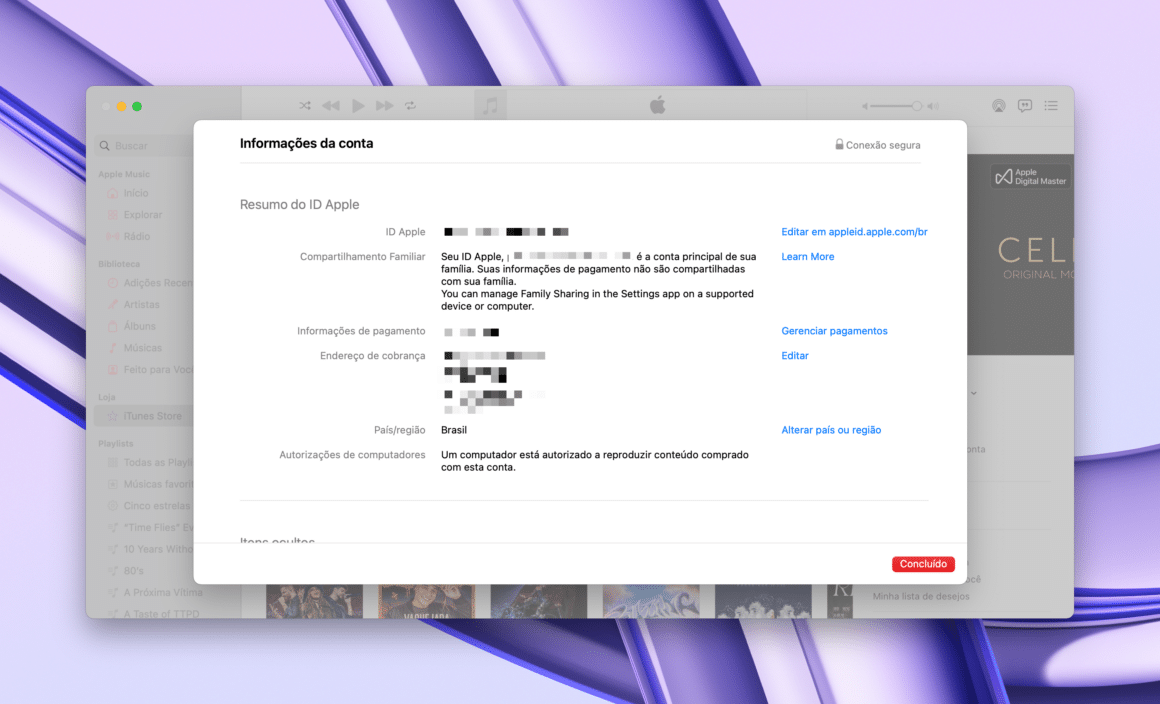Open the Rádio section in the sidebar
This screenshot has height=704, width=1160.
tap(137, 236)
